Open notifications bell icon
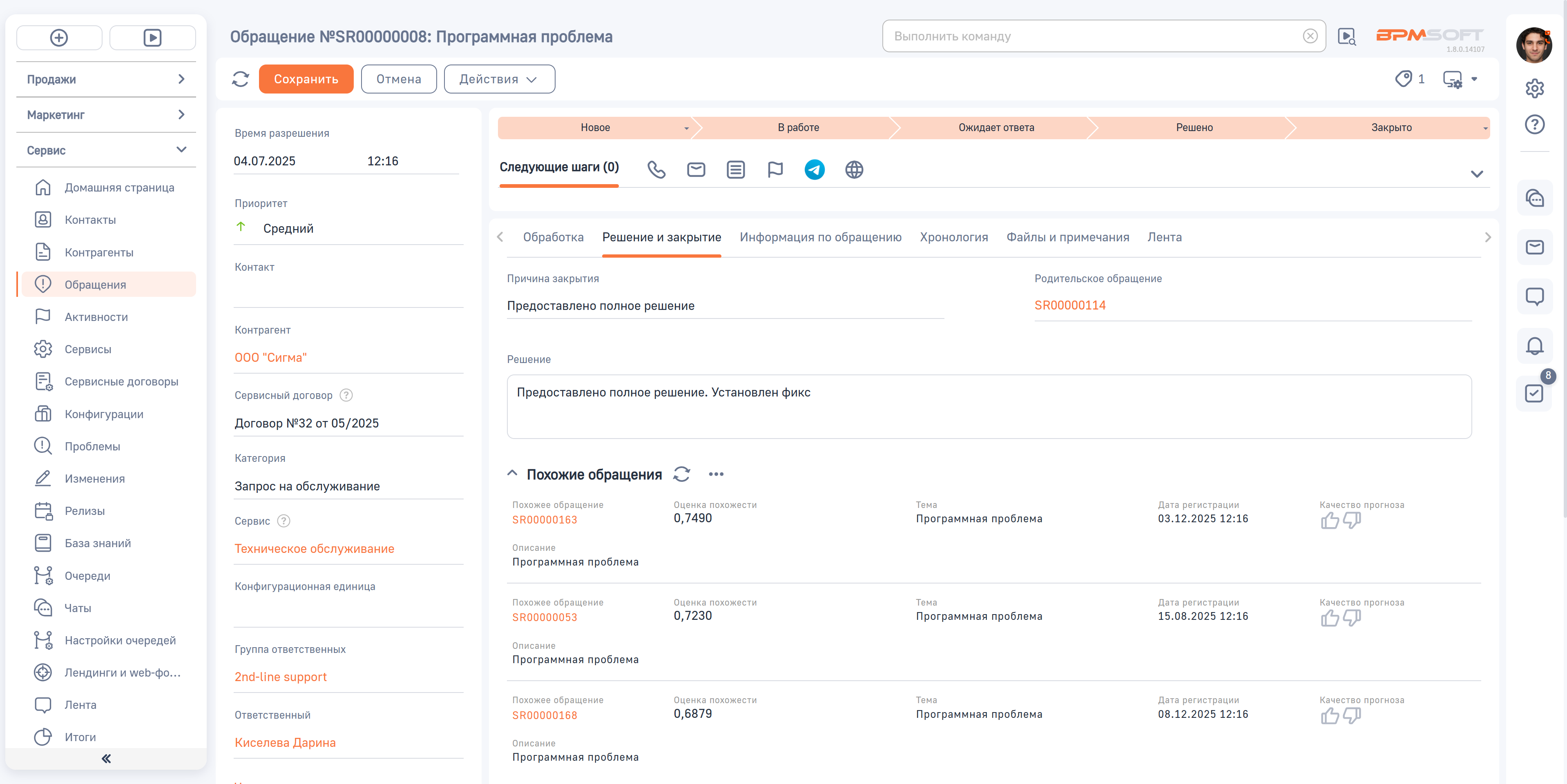This screenshot has height=784, width=1567. [x=1534, y=345]
